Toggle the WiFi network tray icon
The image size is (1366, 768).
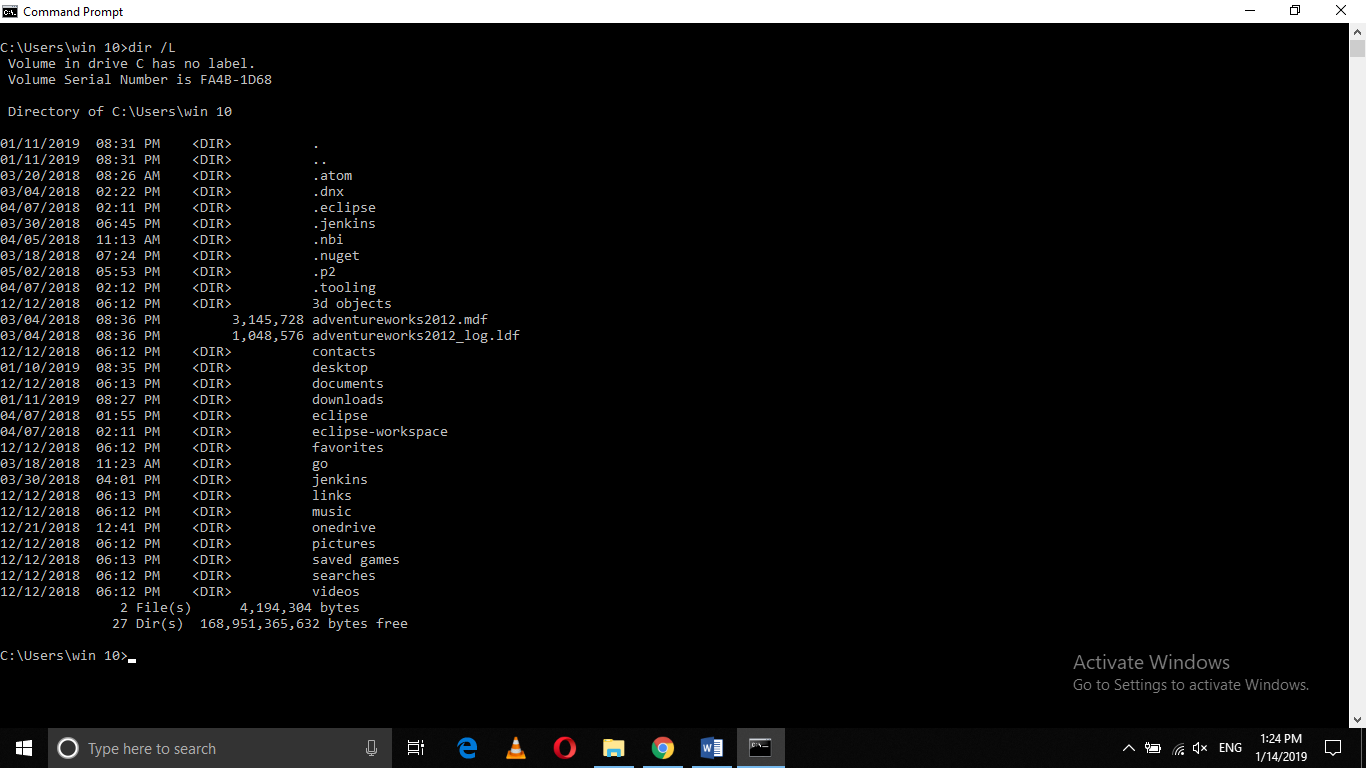tap(1176, 748)
